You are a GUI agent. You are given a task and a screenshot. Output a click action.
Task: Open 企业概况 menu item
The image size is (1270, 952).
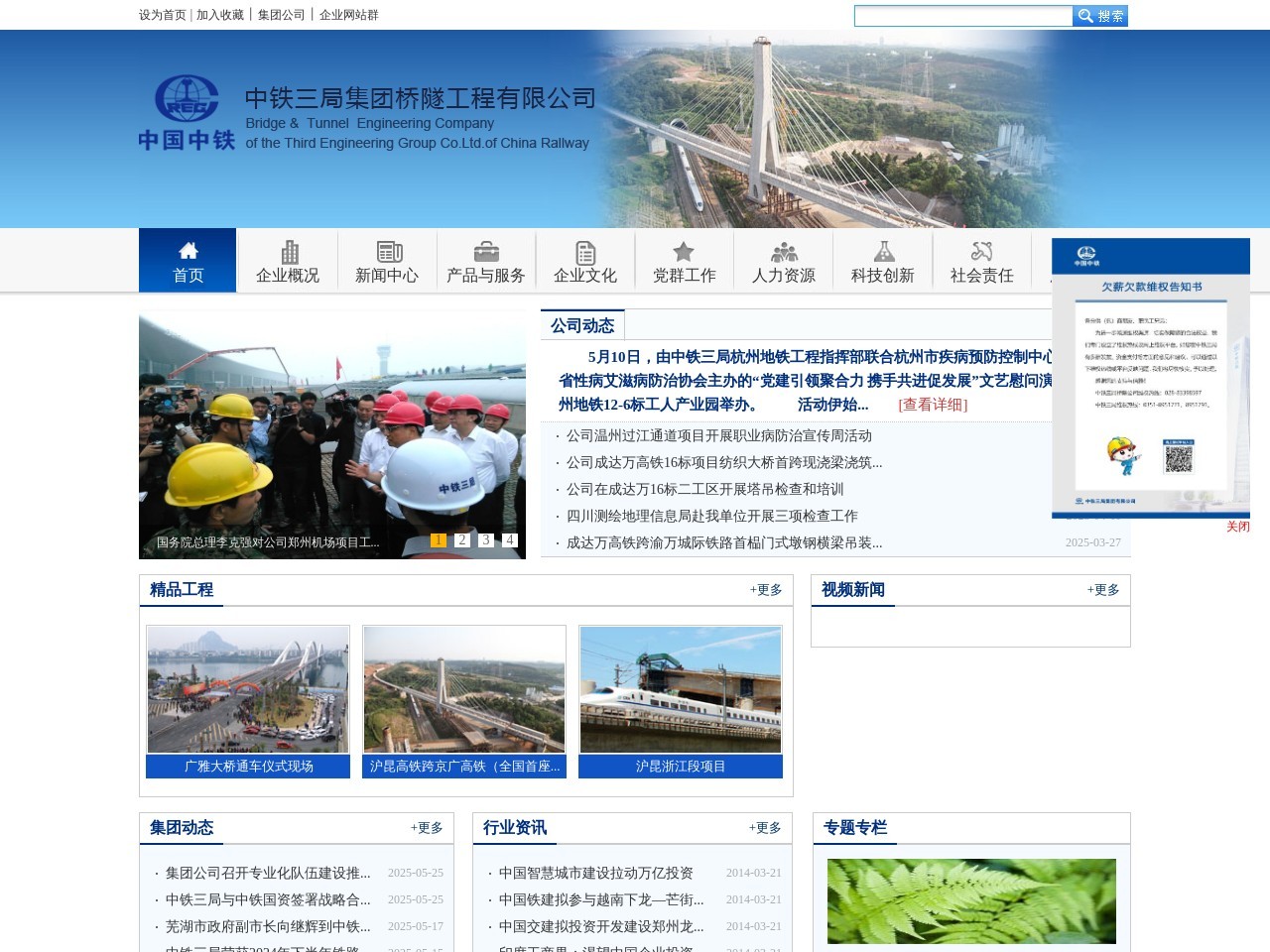point(288,276)
